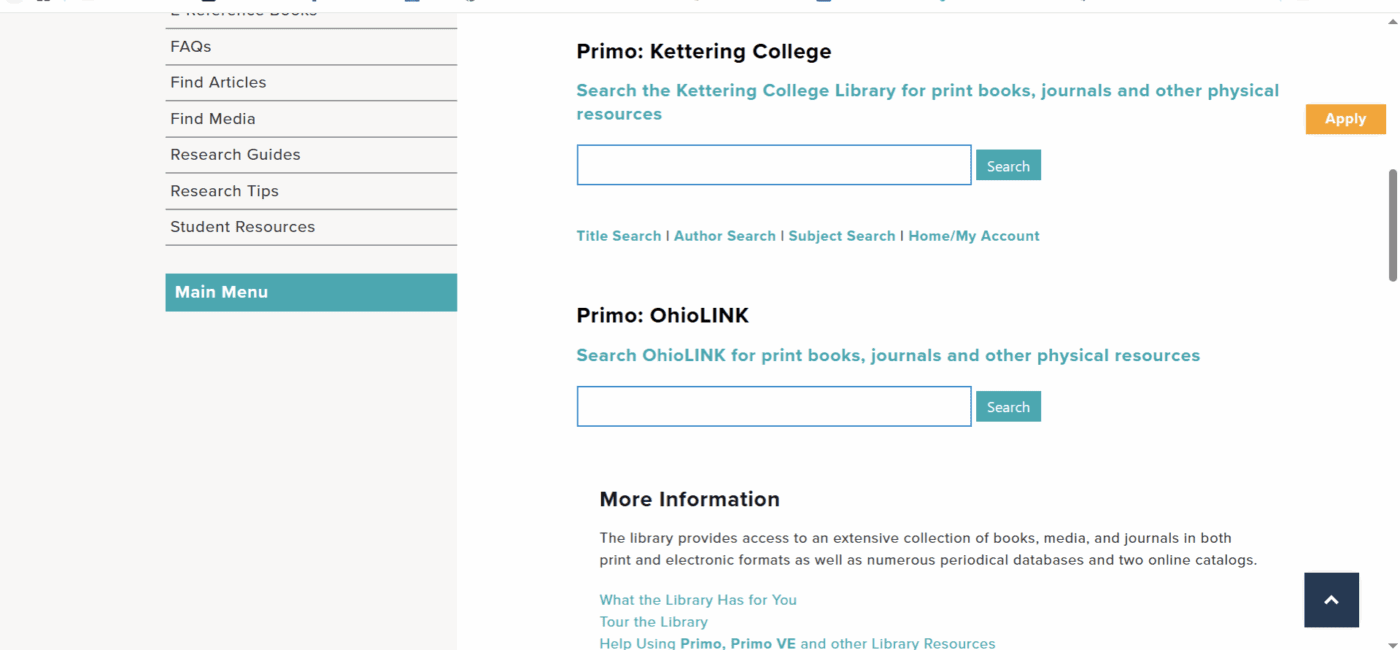Click the Kettering College search input field
This screenshot has width=1400, height=650.
[x=773, y=165]
